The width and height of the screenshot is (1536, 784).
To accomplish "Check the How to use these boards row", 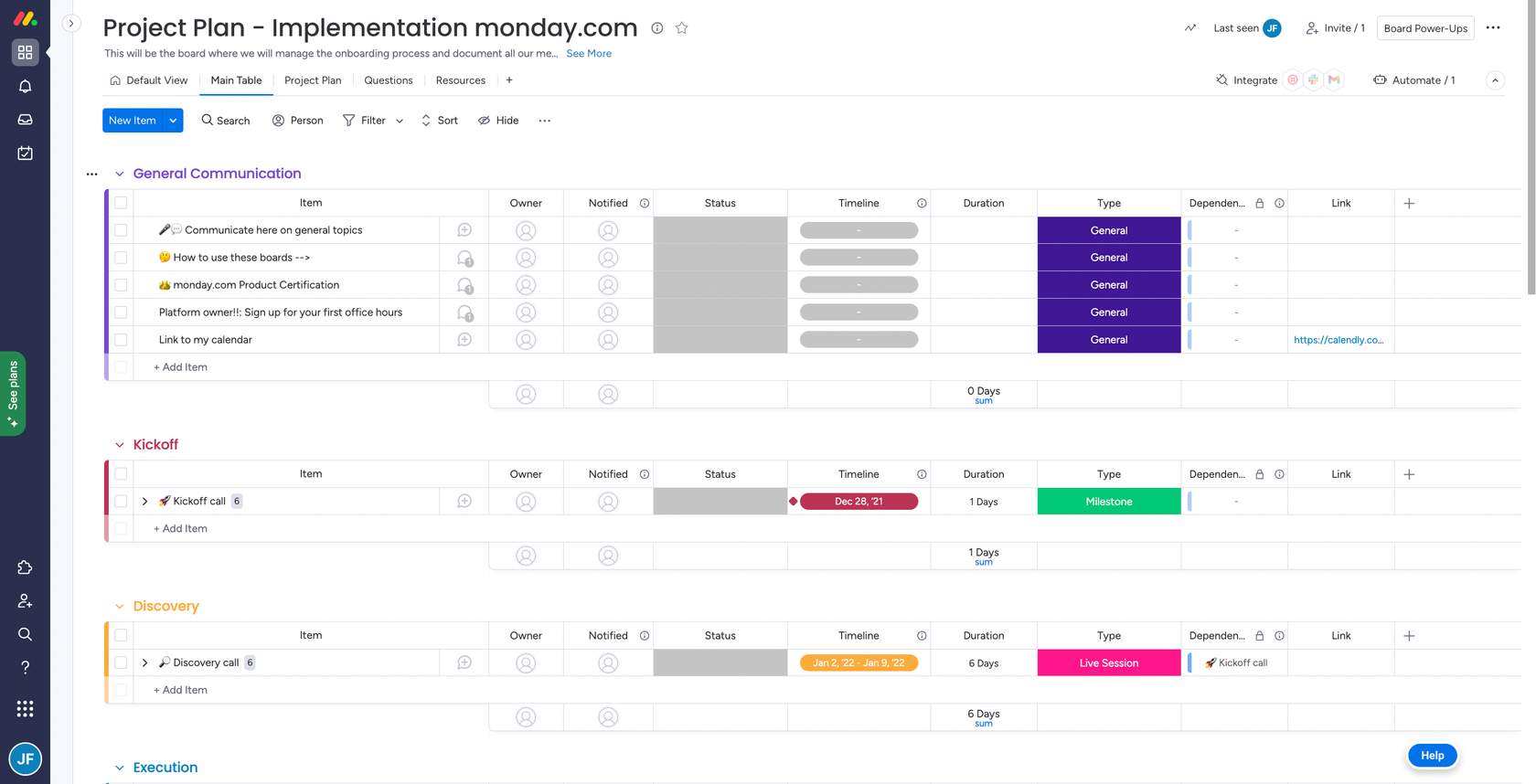I will [121, 258].
